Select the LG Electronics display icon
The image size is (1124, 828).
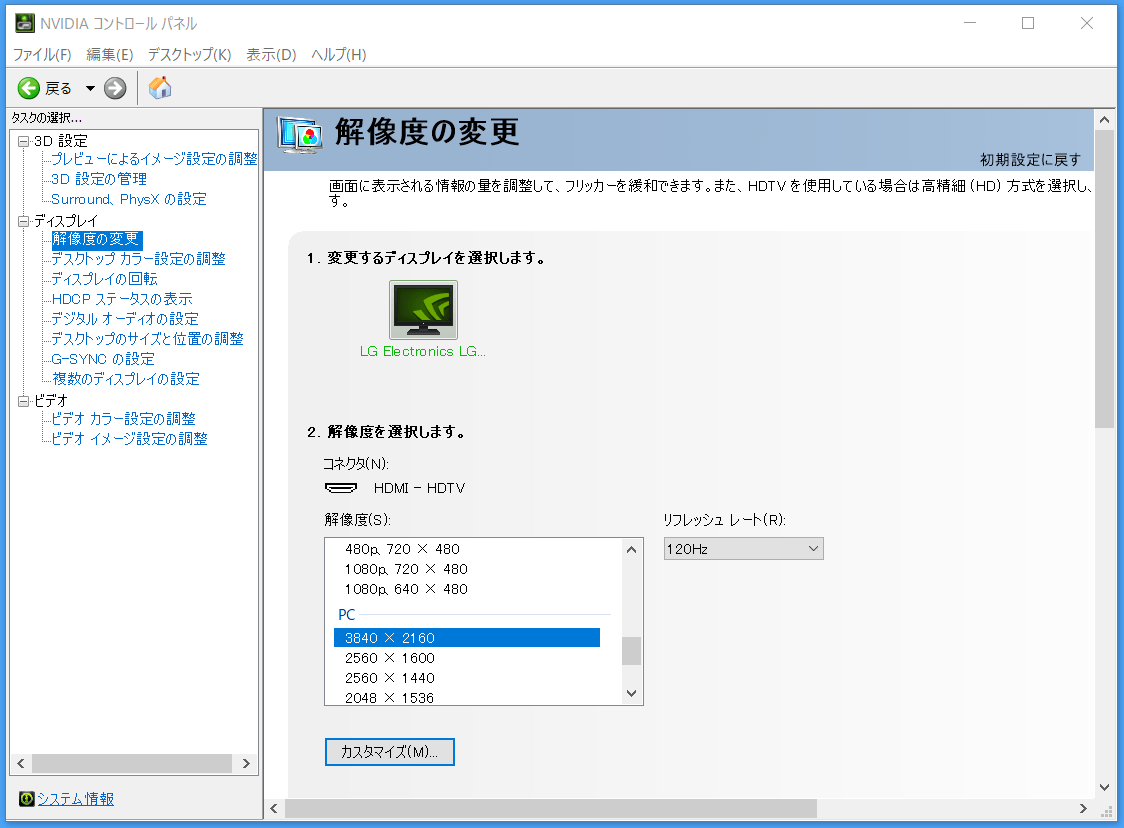tap(423, 310)
